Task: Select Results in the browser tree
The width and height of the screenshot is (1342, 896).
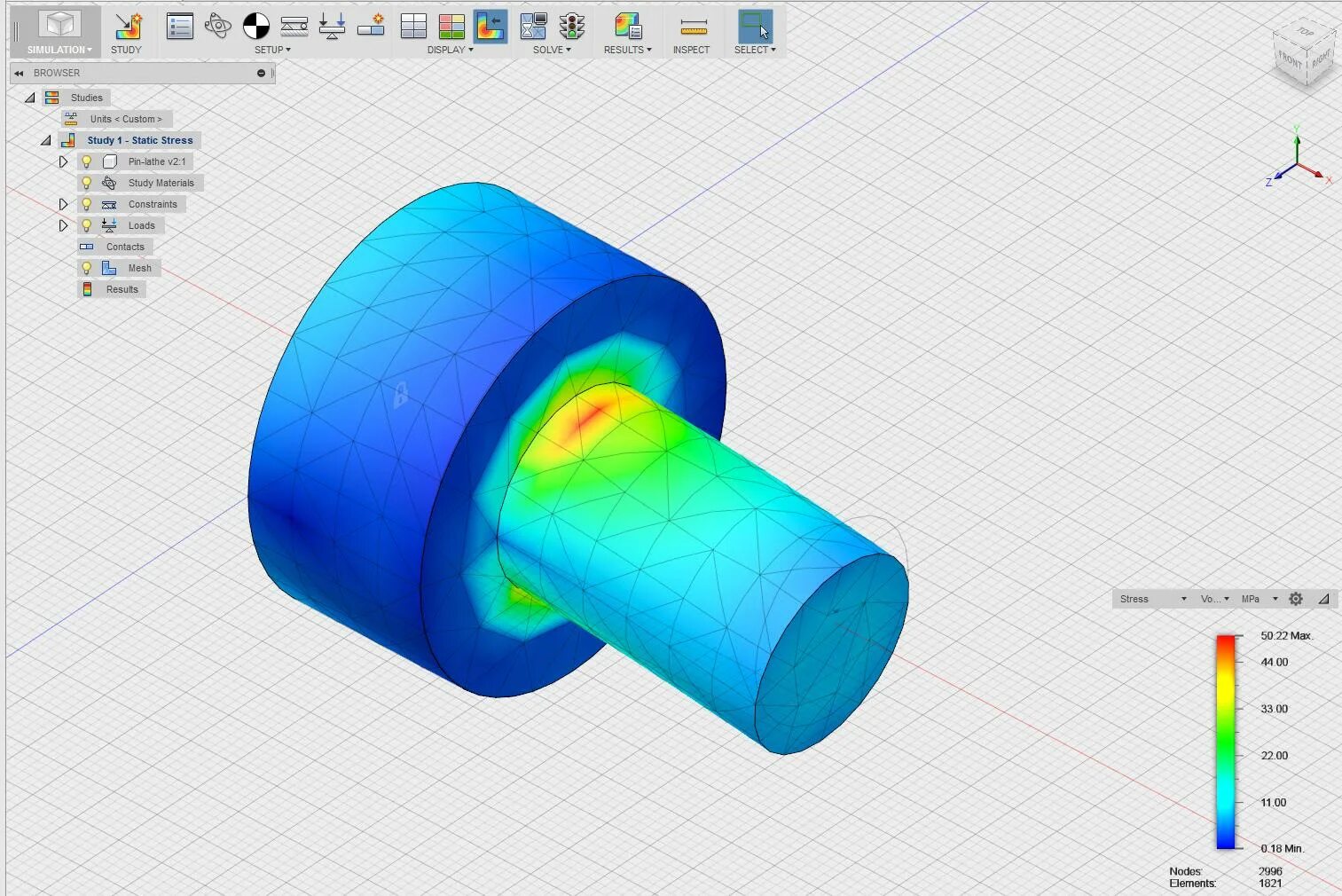Action: 122,289
